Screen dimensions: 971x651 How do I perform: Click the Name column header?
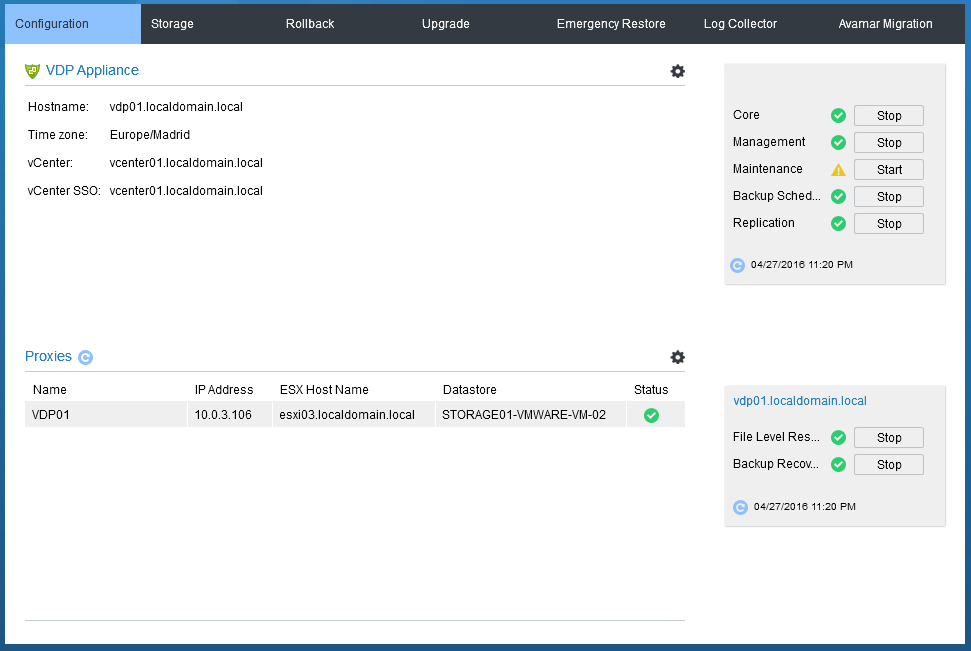pyautogui.click(x=50, y=390)
